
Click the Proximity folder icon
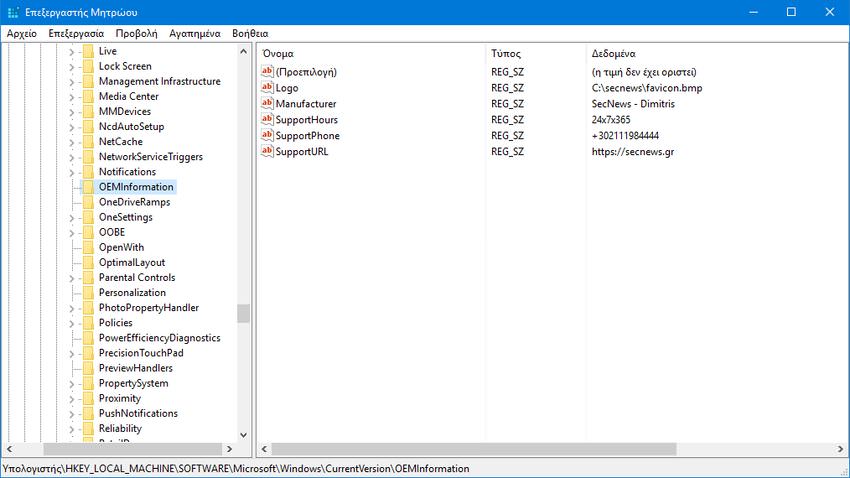click(x=88, y=398)
